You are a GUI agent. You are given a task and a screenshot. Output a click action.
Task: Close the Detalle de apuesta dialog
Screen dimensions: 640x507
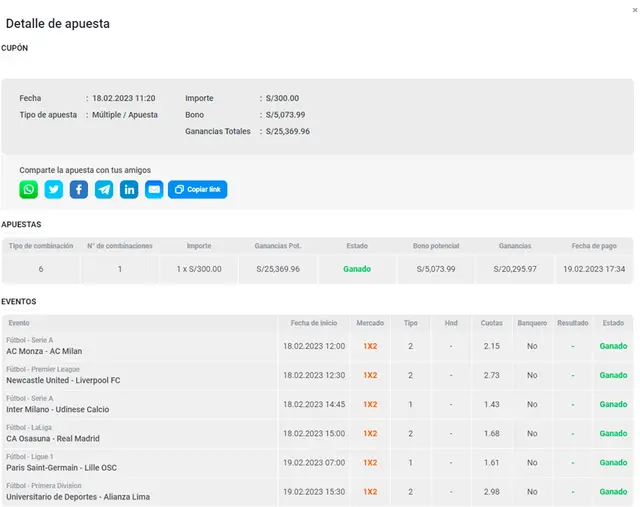pos(633,9)
